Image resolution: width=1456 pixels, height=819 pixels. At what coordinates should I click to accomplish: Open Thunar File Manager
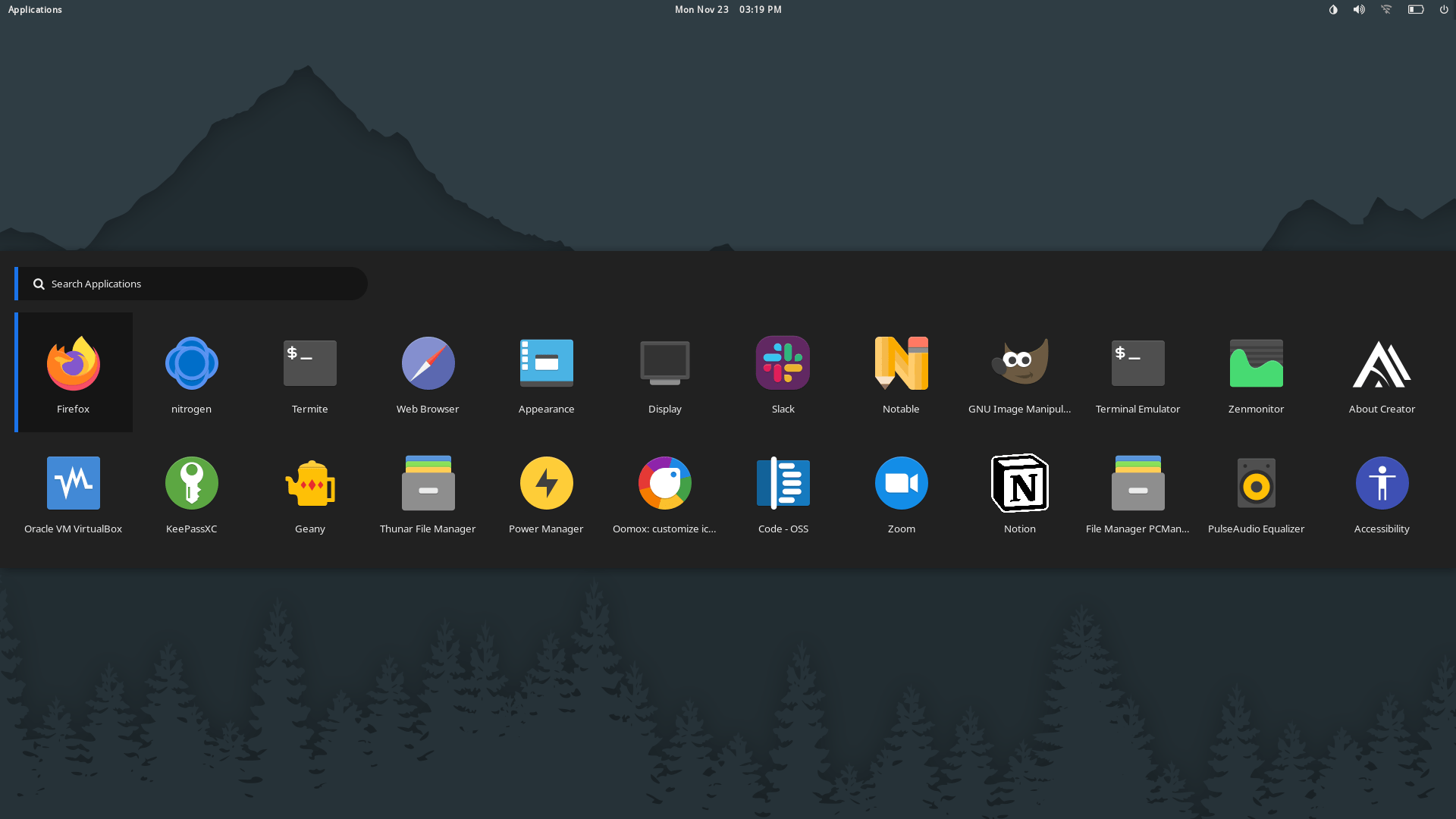click(x=428, y=491)
